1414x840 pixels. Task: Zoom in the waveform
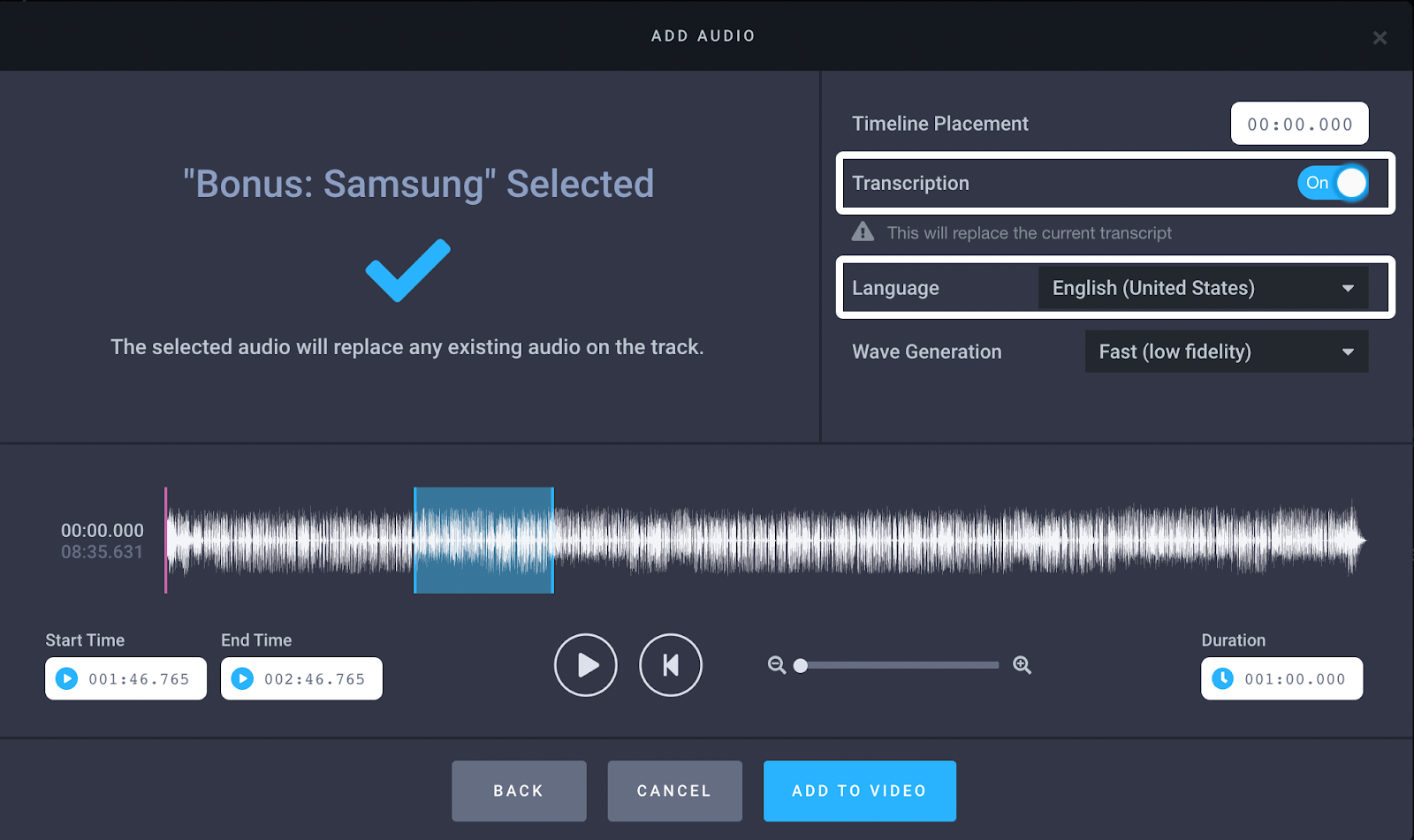[x=1022, y=665]
